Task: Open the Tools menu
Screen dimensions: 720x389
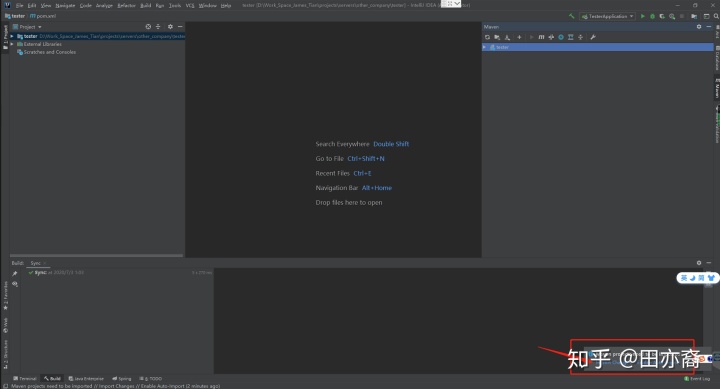Action: (x=174, y=6)
